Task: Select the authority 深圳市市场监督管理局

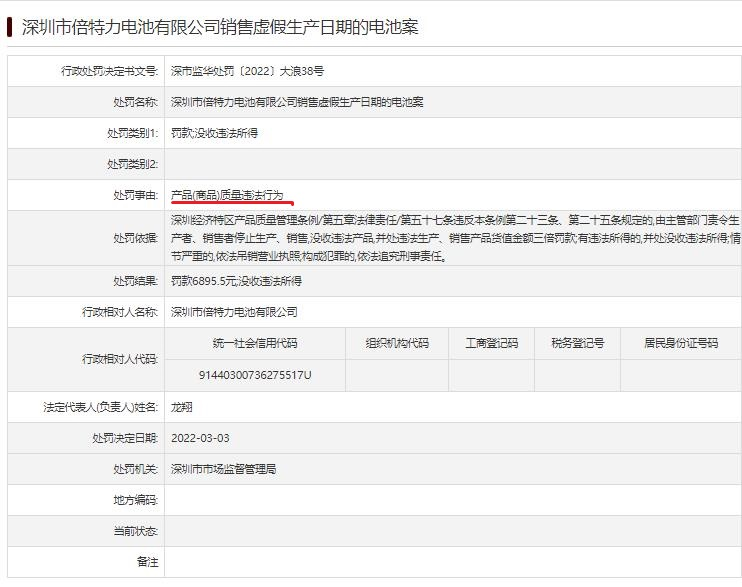Action: pos(223,469)
